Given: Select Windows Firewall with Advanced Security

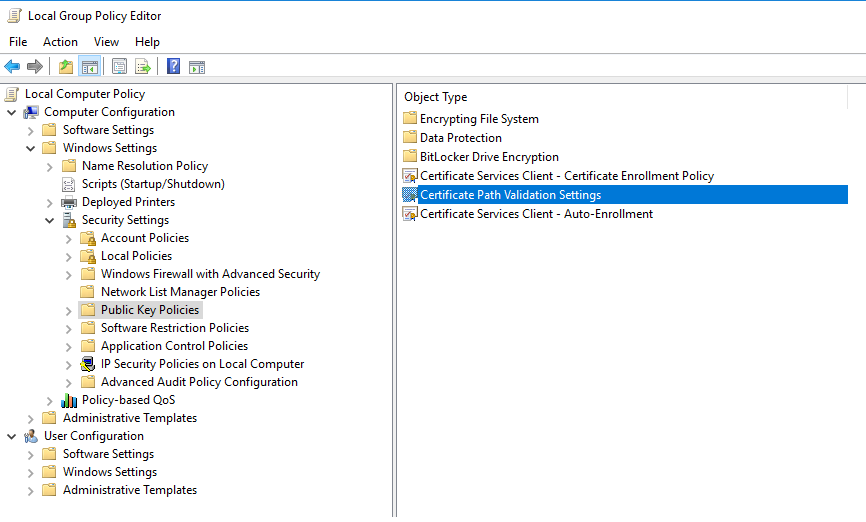Looking at the screenshot, I should [x=210, y=274].
